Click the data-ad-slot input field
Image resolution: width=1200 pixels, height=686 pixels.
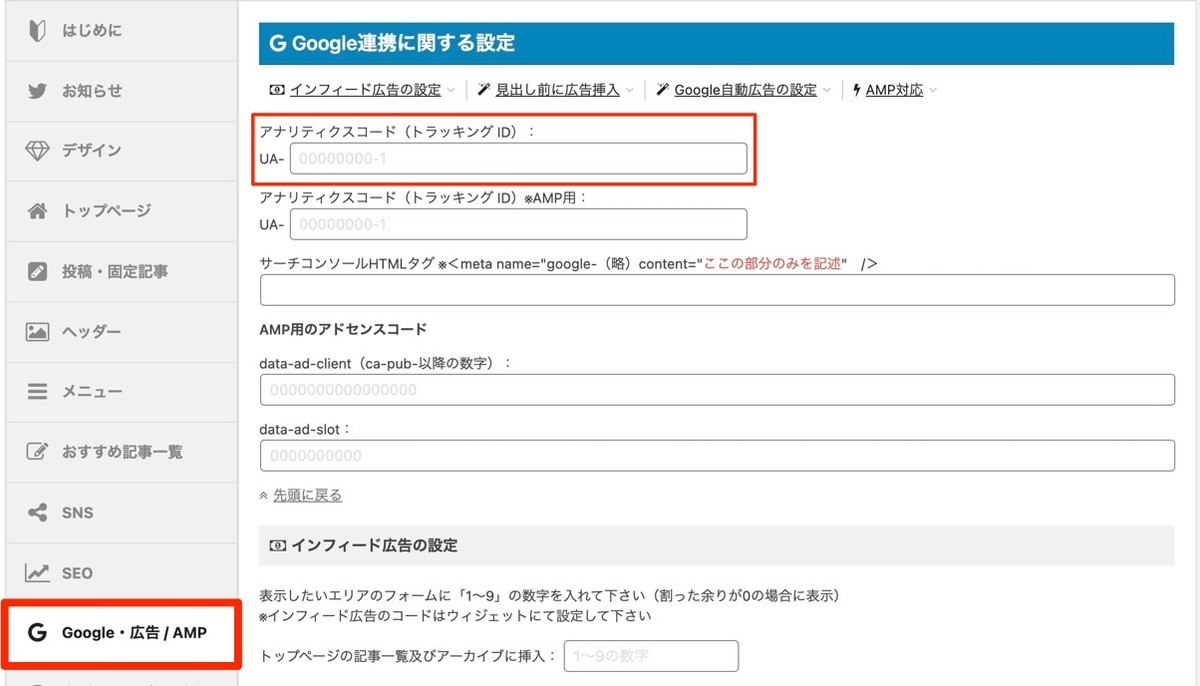(717, 455)
